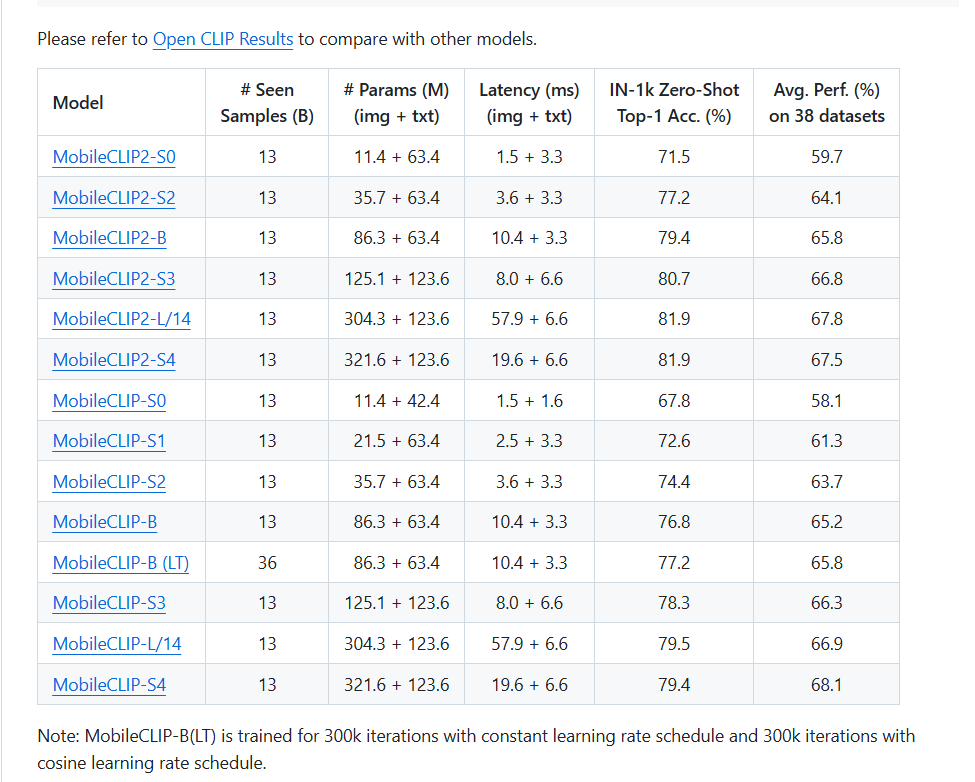The height and width of the screenshot is (782, 975).
Task: Click the MobileCLIP-B(LT) training note paragraph
Action: 476,749
